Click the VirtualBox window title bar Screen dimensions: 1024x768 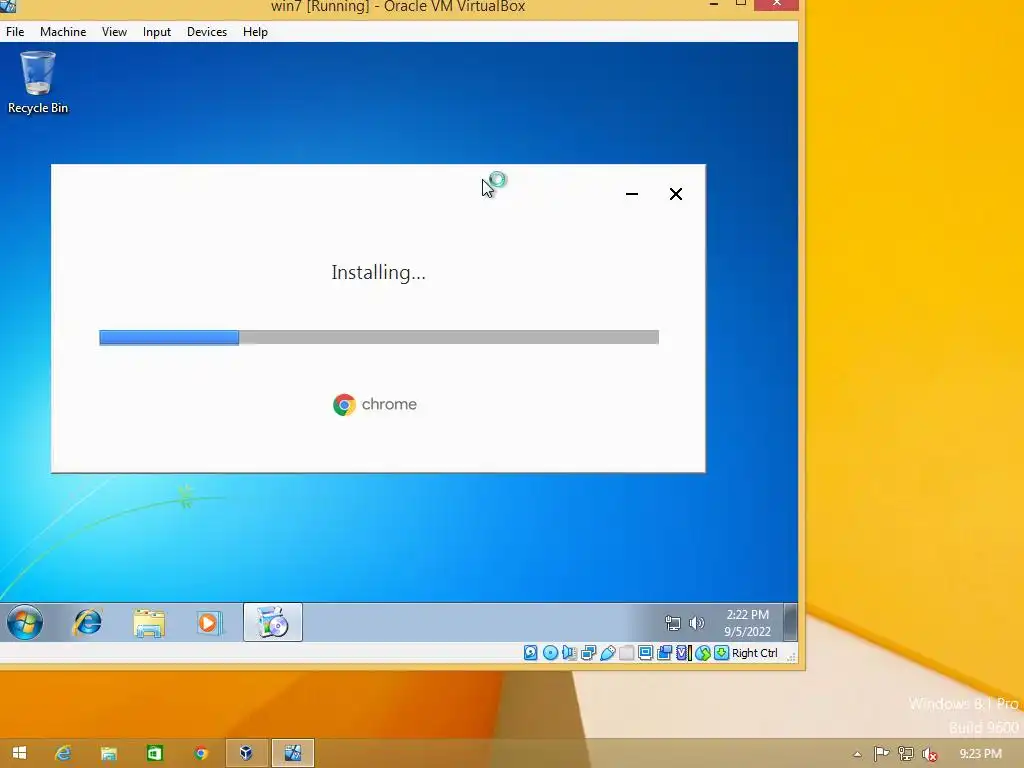[x=398, y=7]
